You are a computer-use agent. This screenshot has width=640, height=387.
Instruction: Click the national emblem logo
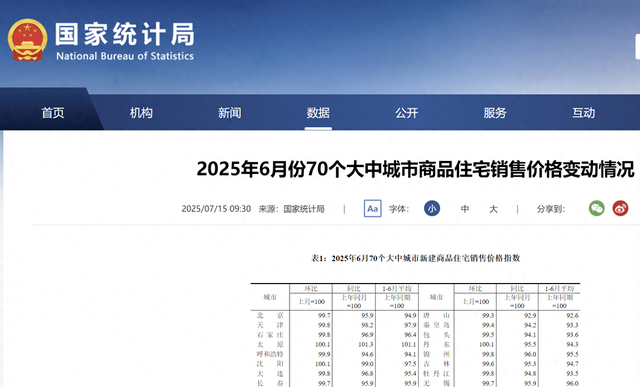pyautogui.click(x=27, y=40)
